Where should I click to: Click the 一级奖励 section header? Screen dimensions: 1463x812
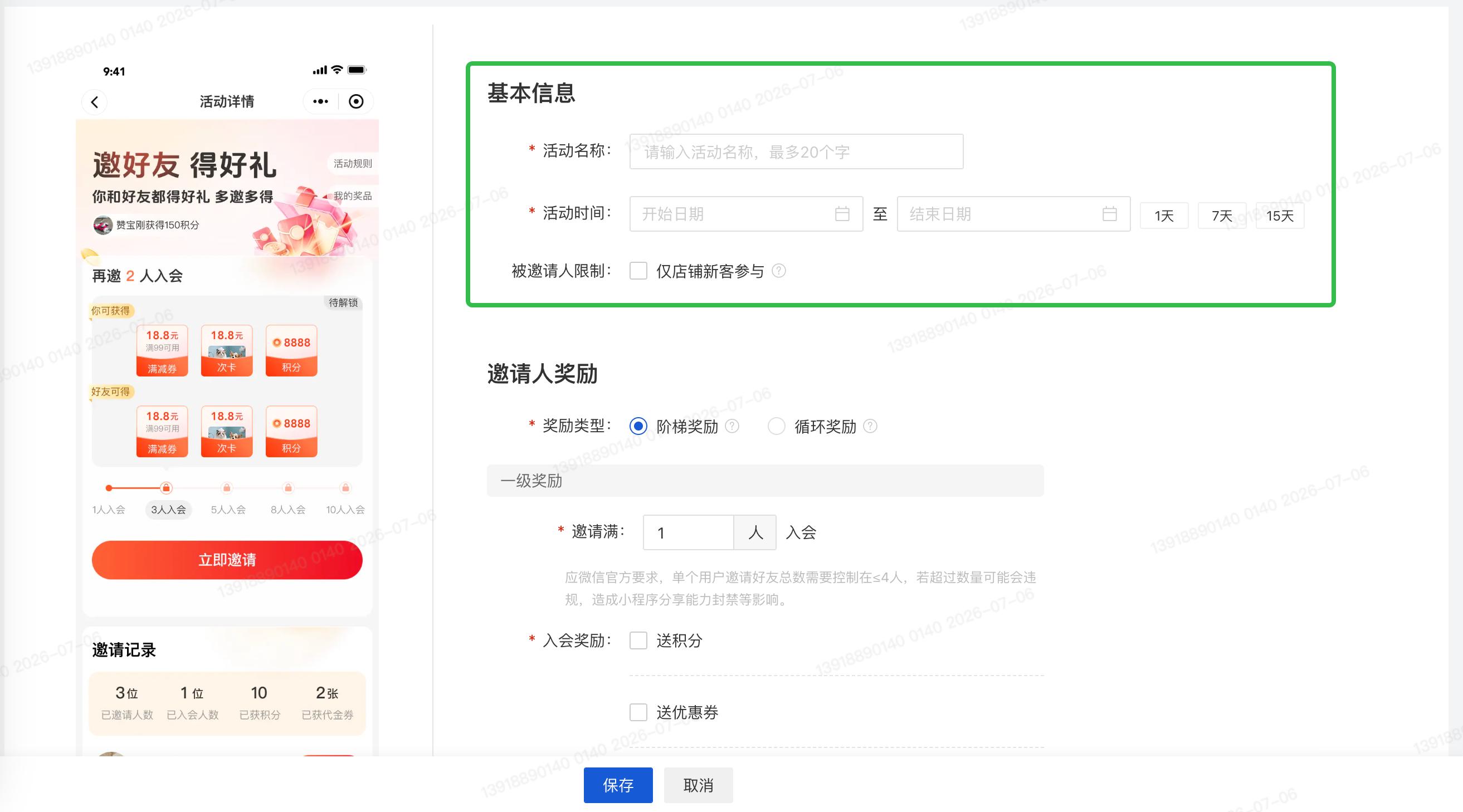tap(765, 481)
